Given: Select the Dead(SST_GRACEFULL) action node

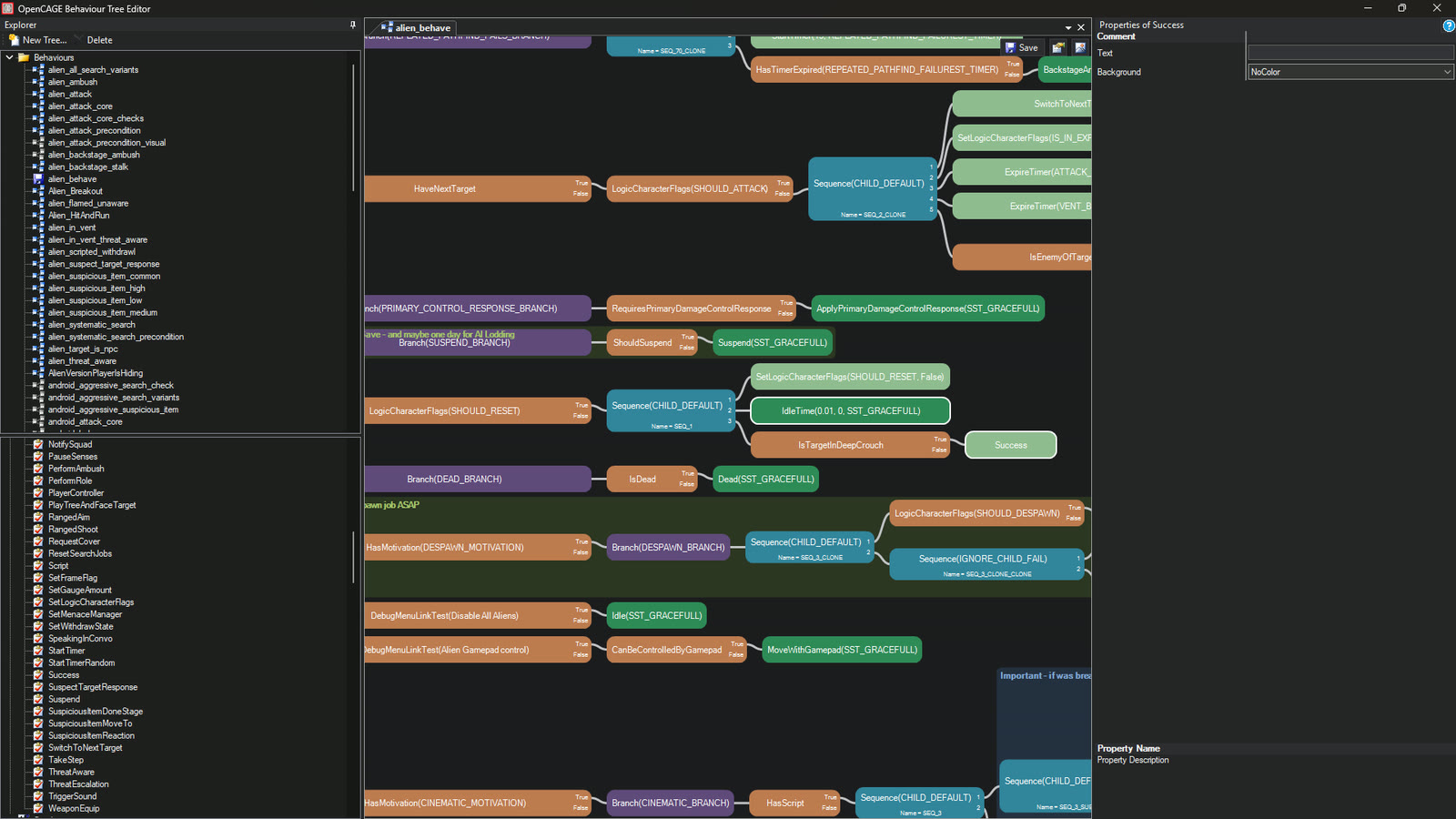Looking at the screenshot, I should [x=766, y=480].
